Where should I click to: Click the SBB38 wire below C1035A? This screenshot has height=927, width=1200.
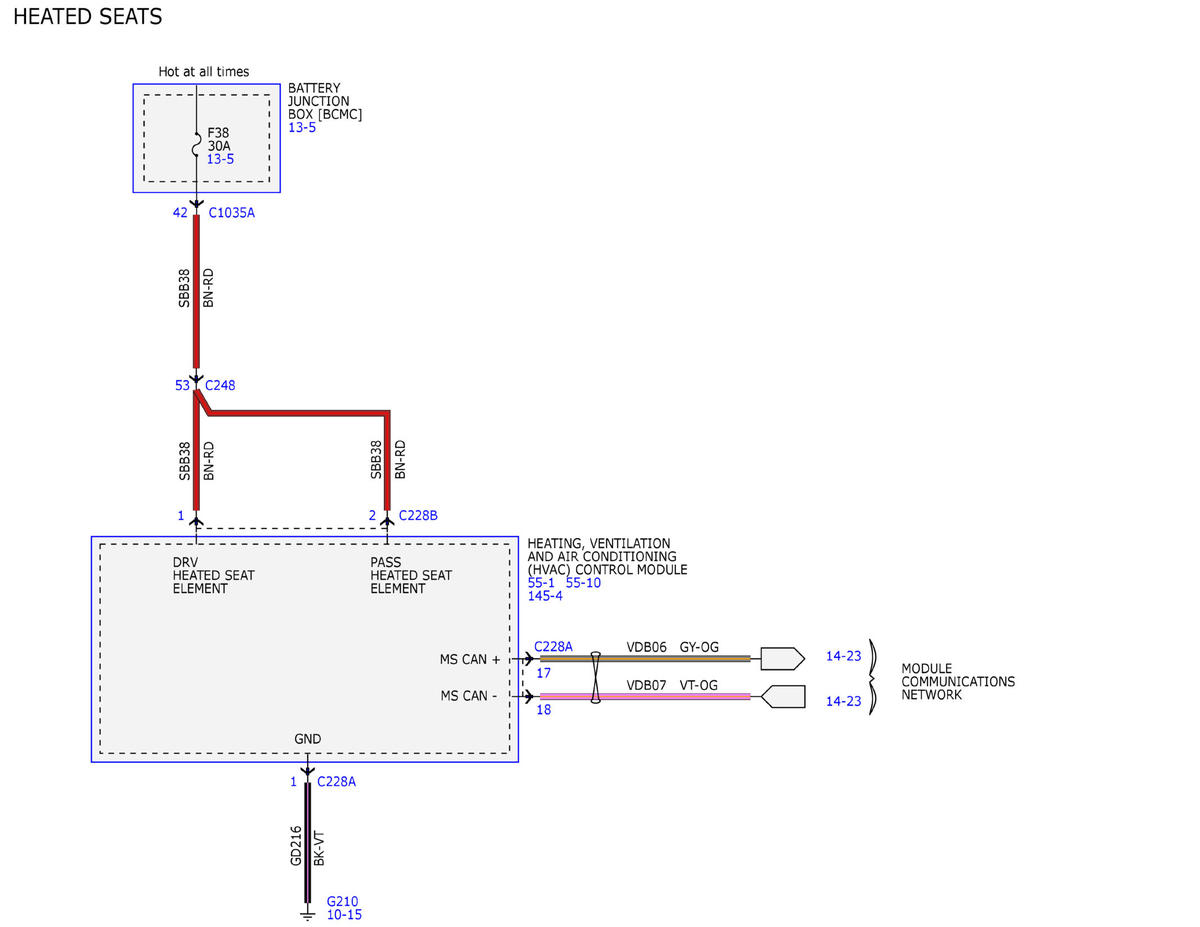196,293
